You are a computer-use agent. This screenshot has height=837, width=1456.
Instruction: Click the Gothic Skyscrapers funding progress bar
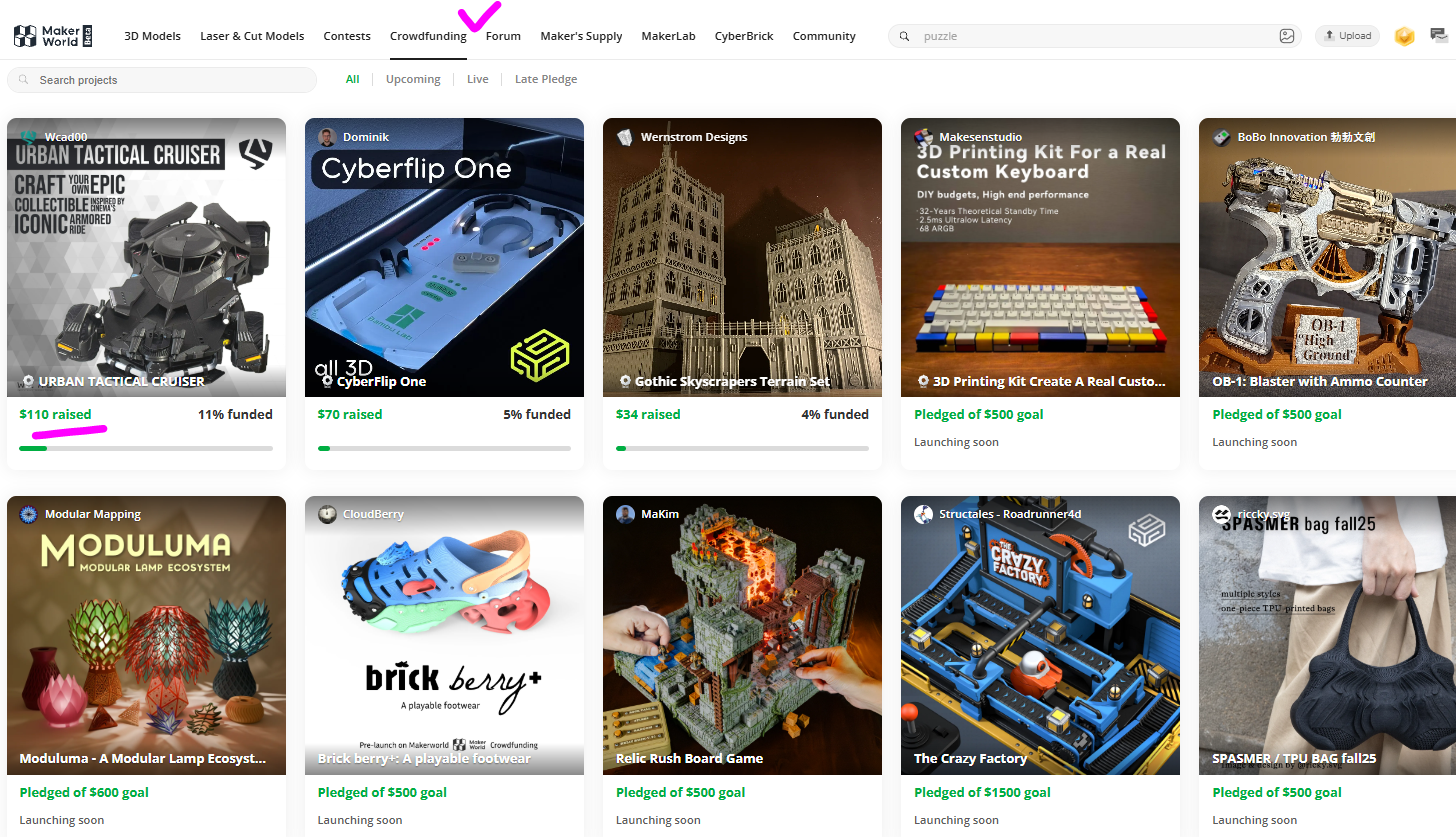click(x=742, y=448)
